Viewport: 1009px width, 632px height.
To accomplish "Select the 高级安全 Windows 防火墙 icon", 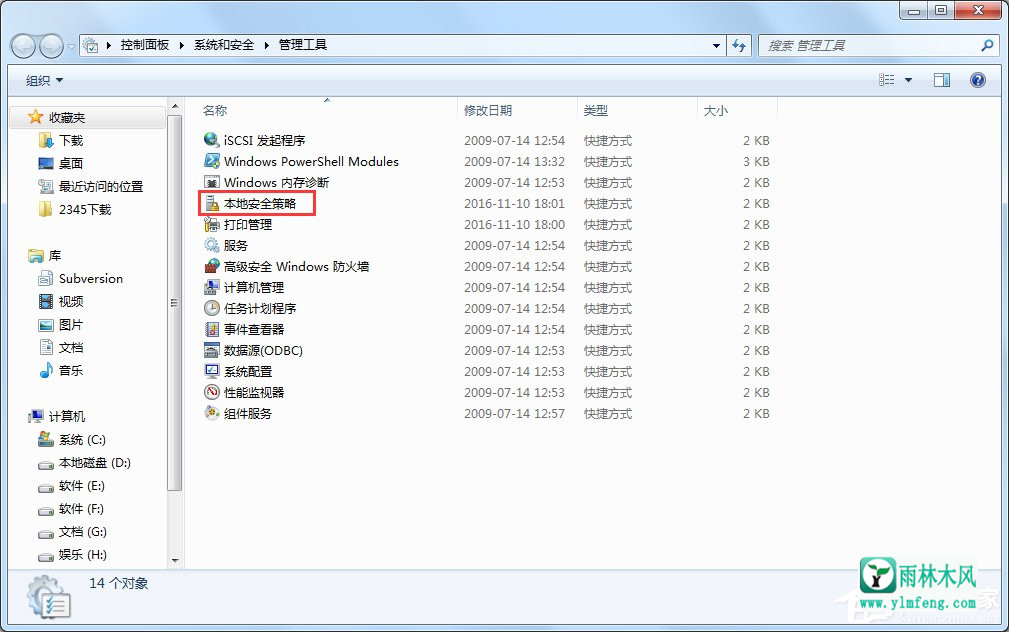I will coord(212,266).
